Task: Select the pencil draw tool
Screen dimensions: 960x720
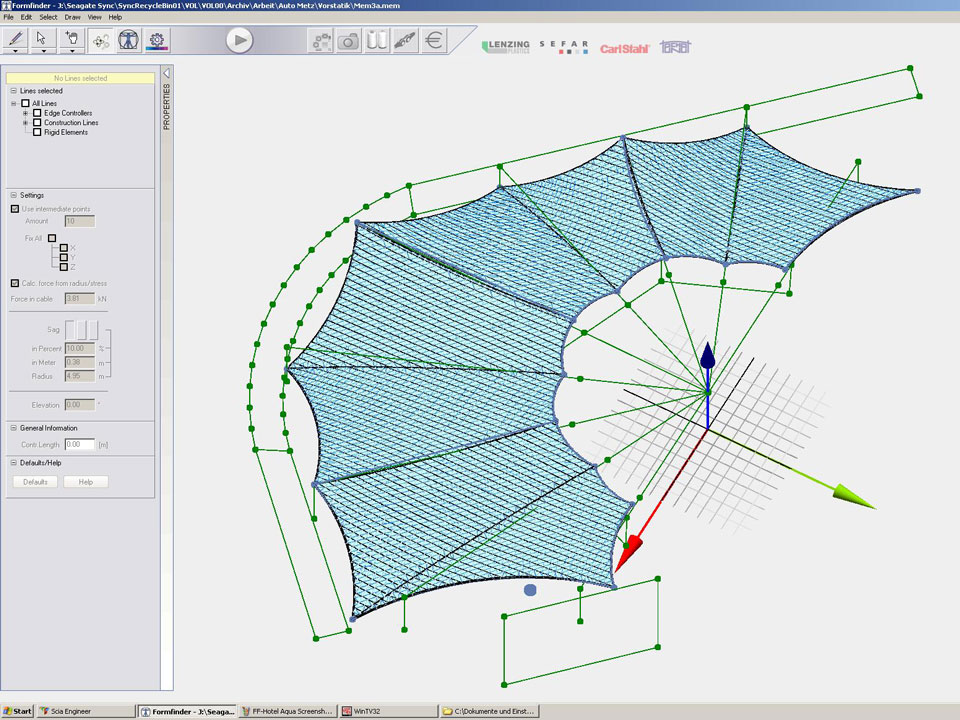Action: coord(15,37)
